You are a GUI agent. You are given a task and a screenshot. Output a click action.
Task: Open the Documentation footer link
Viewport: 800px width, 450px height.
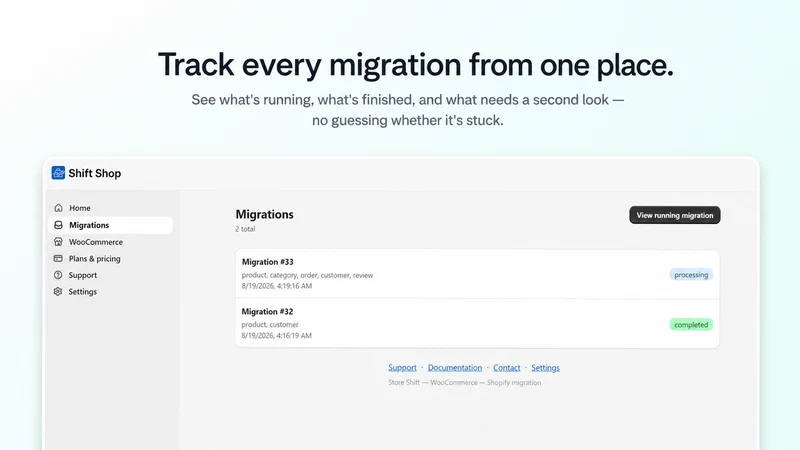tap(455, 368)
